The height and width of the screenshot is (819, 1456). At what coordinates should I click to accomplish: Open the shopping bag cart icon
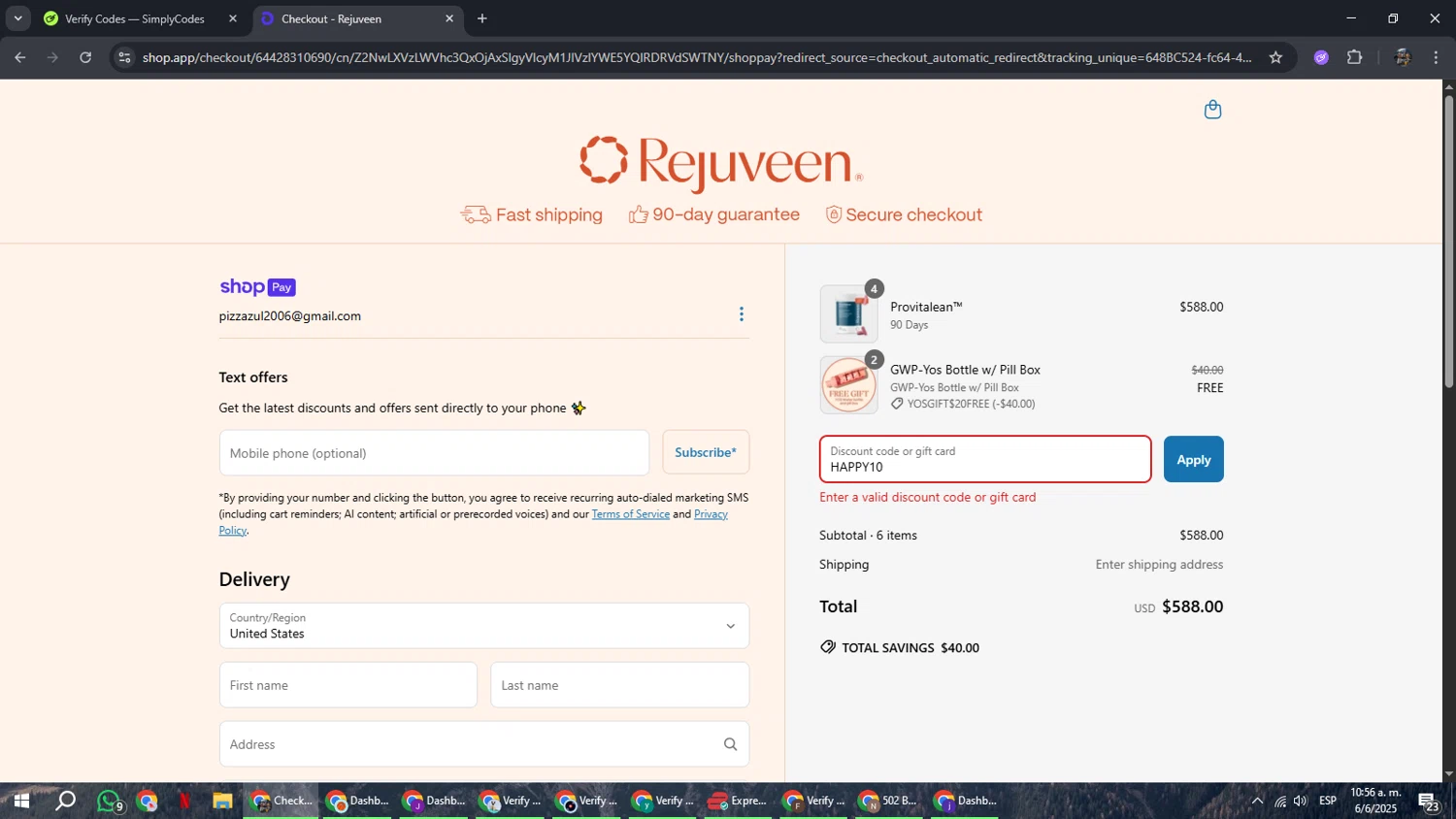(x=1212, y=110)
